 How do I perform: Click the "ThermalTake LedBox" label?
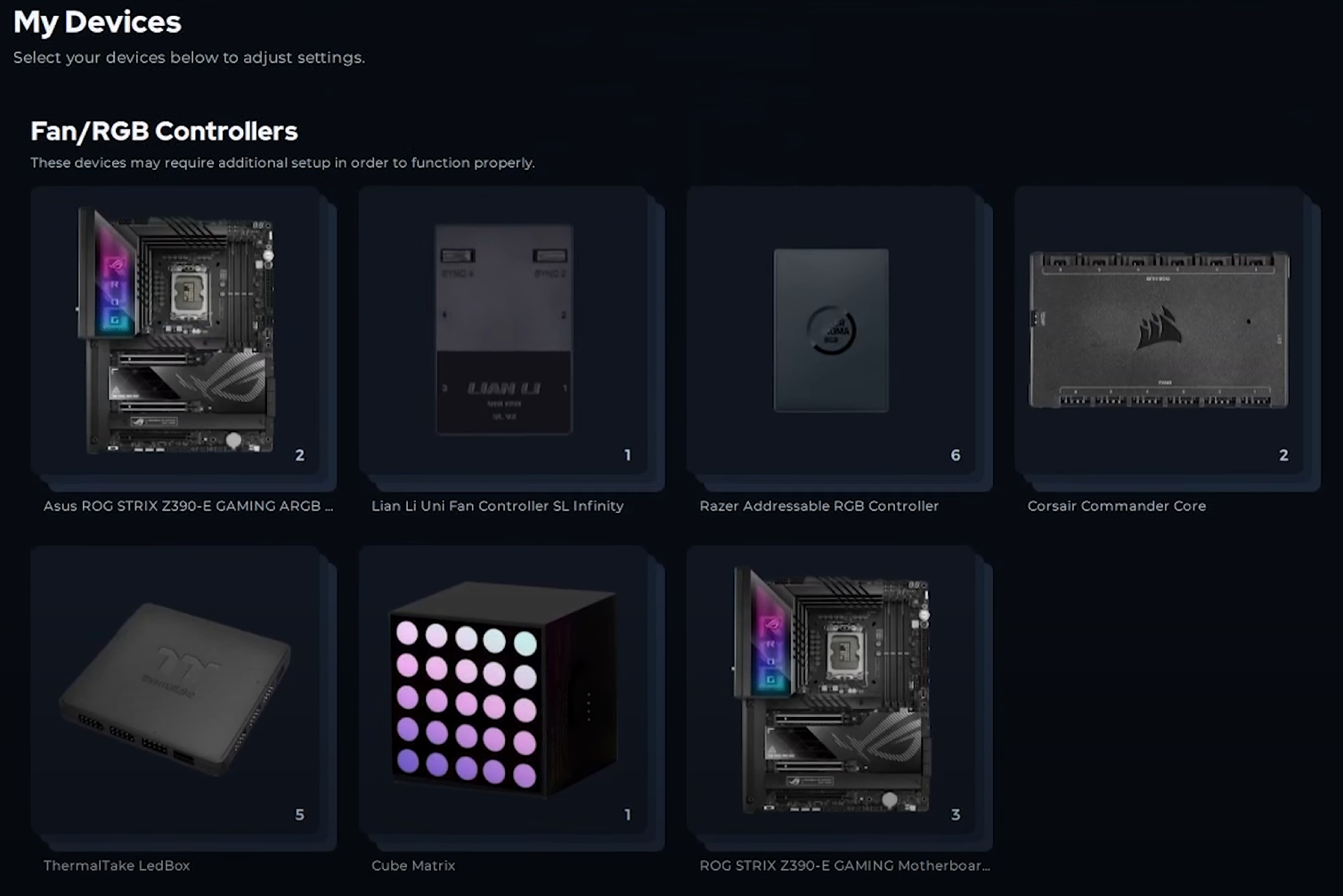pos(117,866)
